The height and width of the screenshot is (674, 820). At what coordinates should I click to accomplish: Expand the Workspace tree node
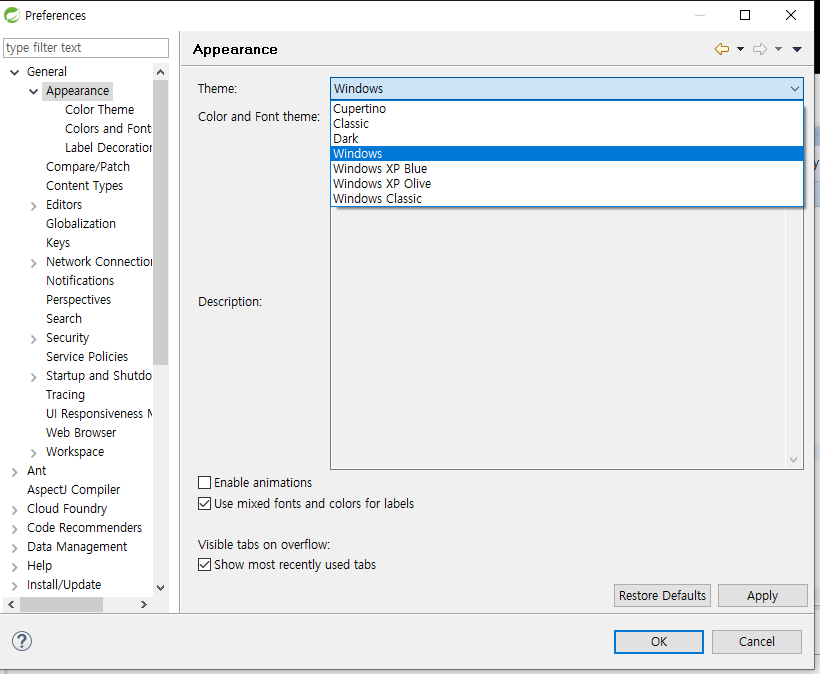(33, 453)
